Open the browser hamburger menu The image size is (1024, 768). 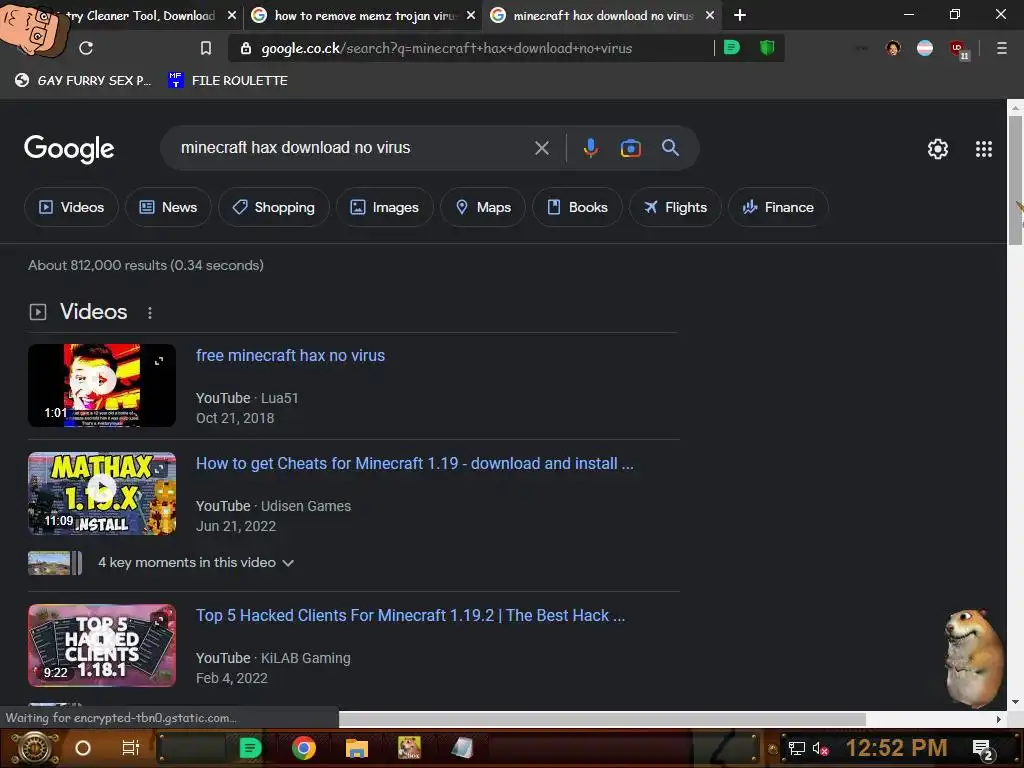click(1001, 48)
